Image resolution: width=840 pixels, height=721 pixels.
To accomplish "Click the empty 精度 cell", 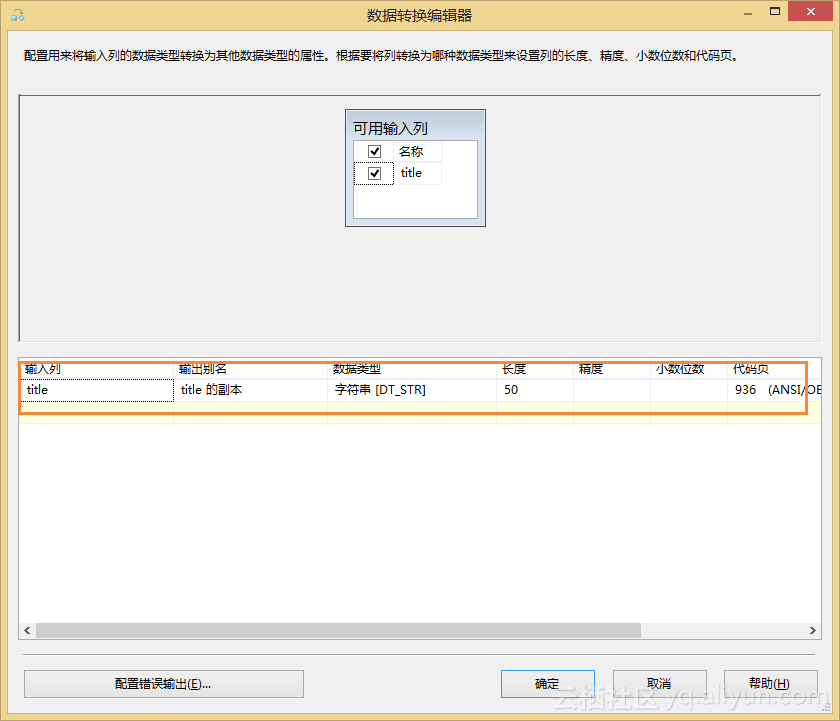I will (611, 390).
